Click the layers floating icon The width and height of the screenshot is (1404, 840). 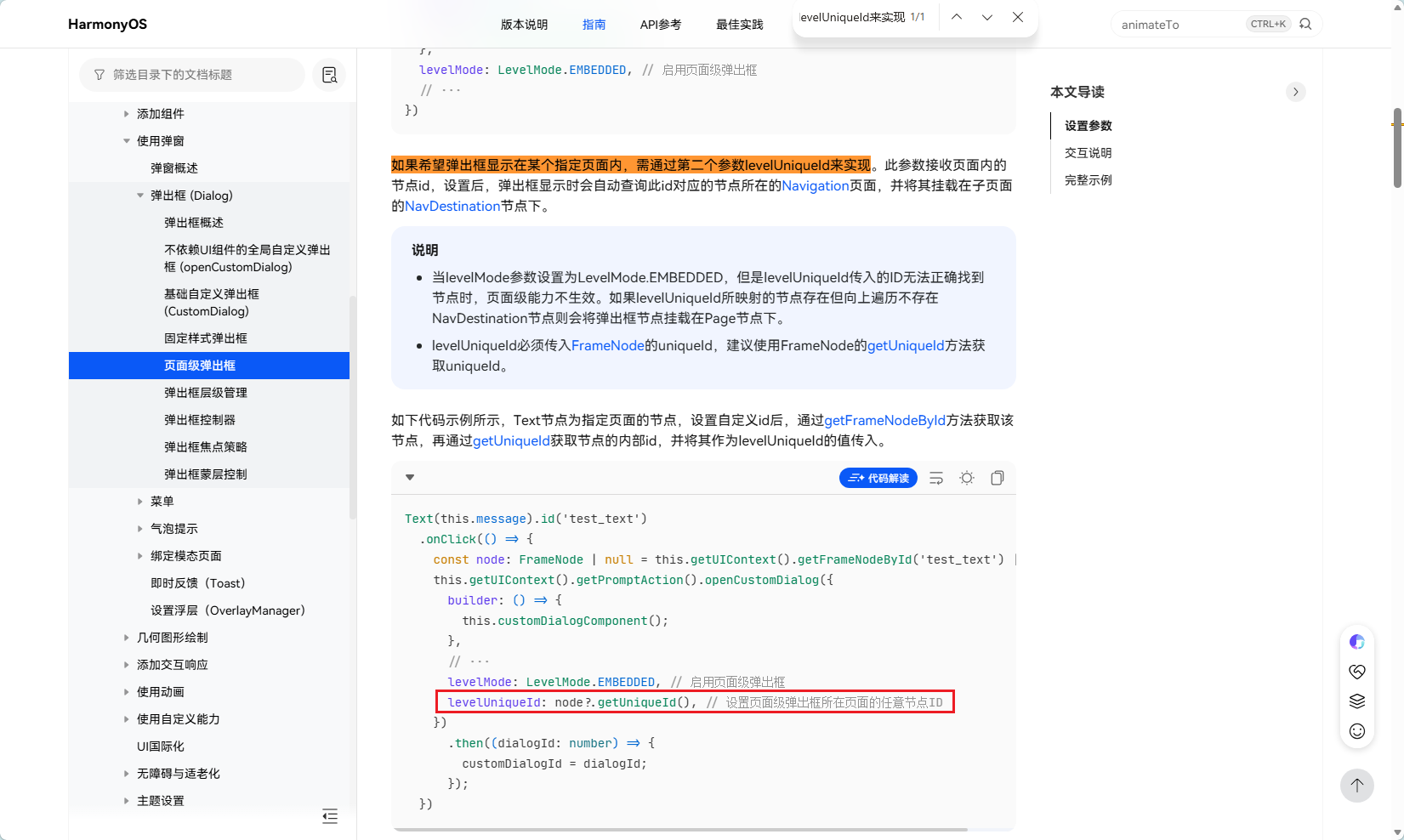point(1357,701)
